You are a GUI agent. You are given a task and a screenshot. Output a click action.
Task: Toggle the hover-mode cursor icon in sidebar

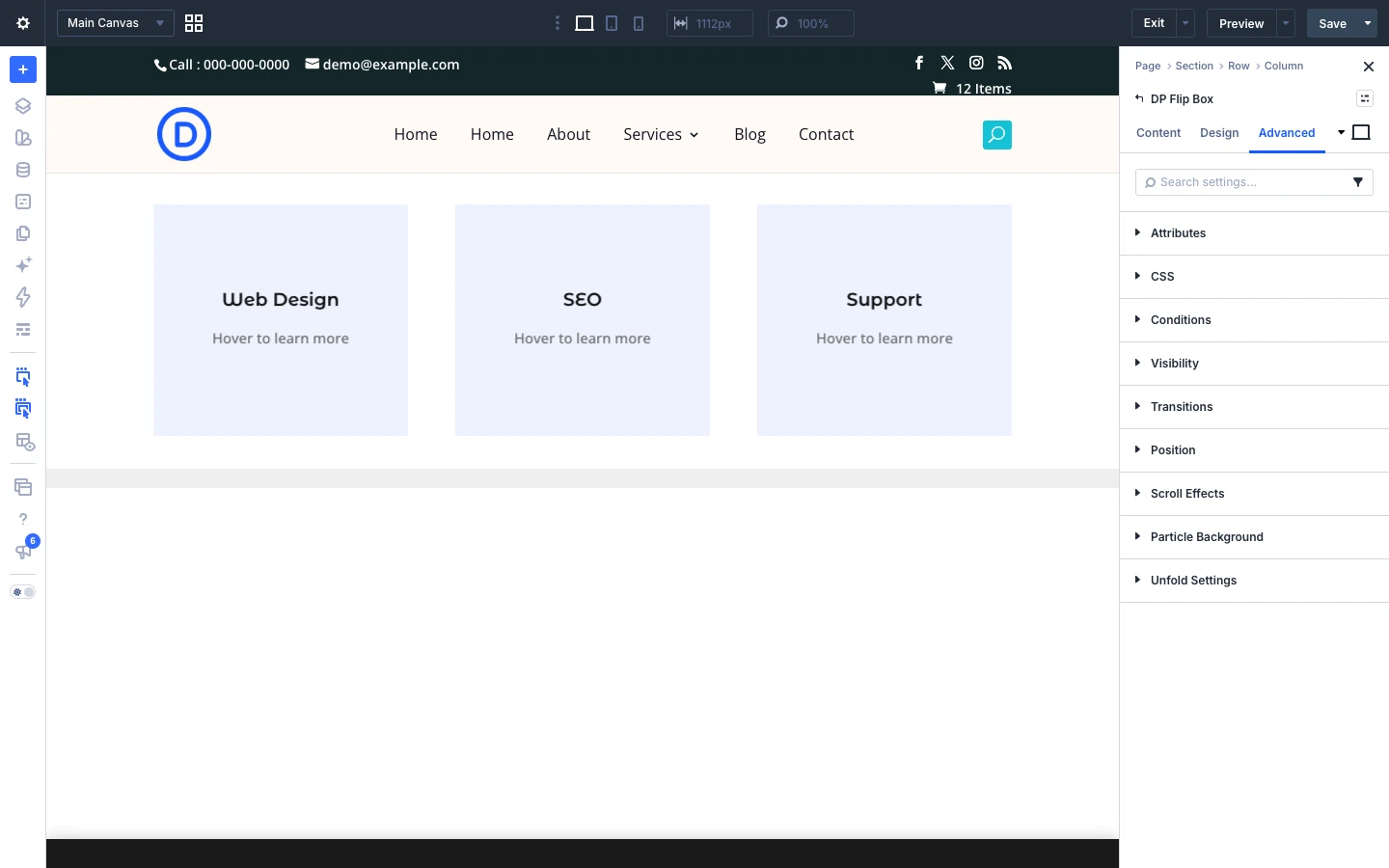pos(23,377)
